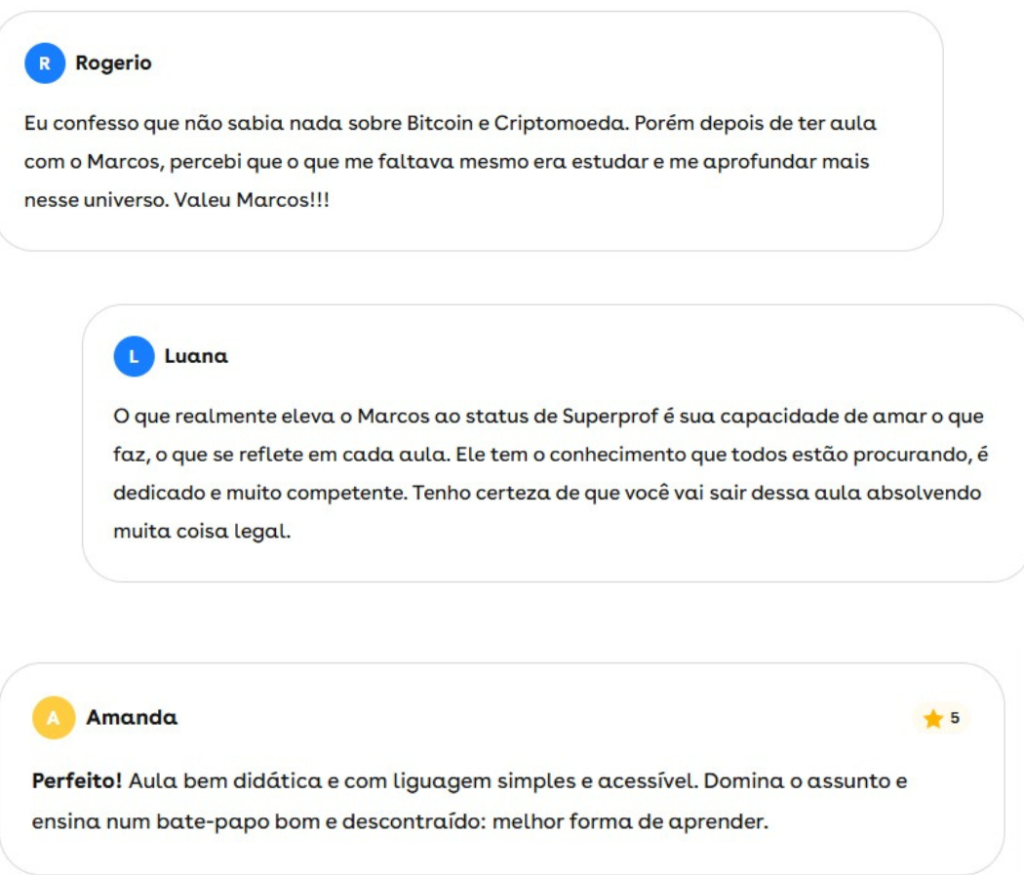Select the reviewer name Amanda
This screenshot has height=875, width=1024.
[132, 718]
